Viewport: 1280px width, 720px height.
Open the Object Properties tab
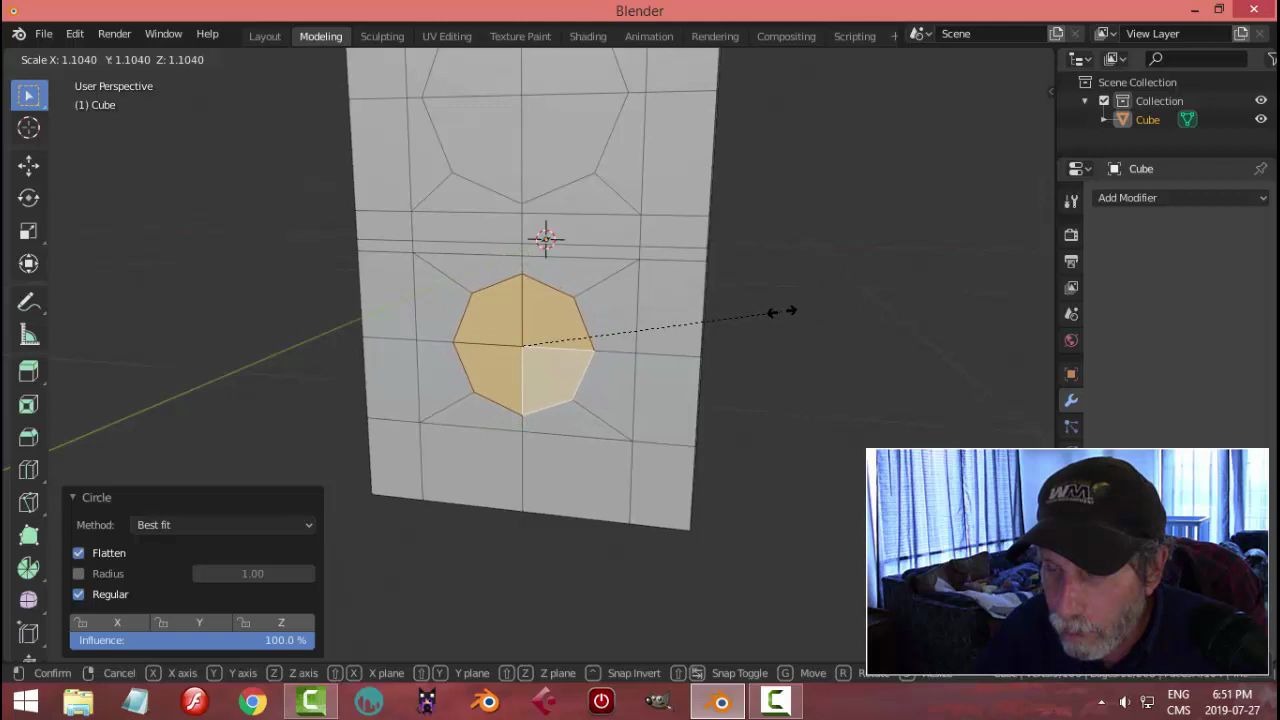click(x=1071, y=371)
